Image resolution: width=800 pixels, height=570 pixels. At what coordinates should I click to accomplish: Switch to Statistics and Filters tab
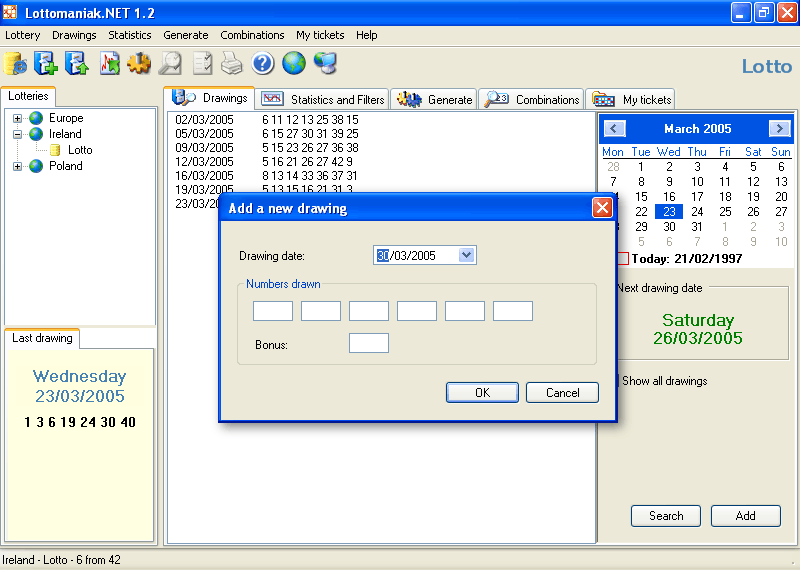pyautogui.click(x=322, y=100)
